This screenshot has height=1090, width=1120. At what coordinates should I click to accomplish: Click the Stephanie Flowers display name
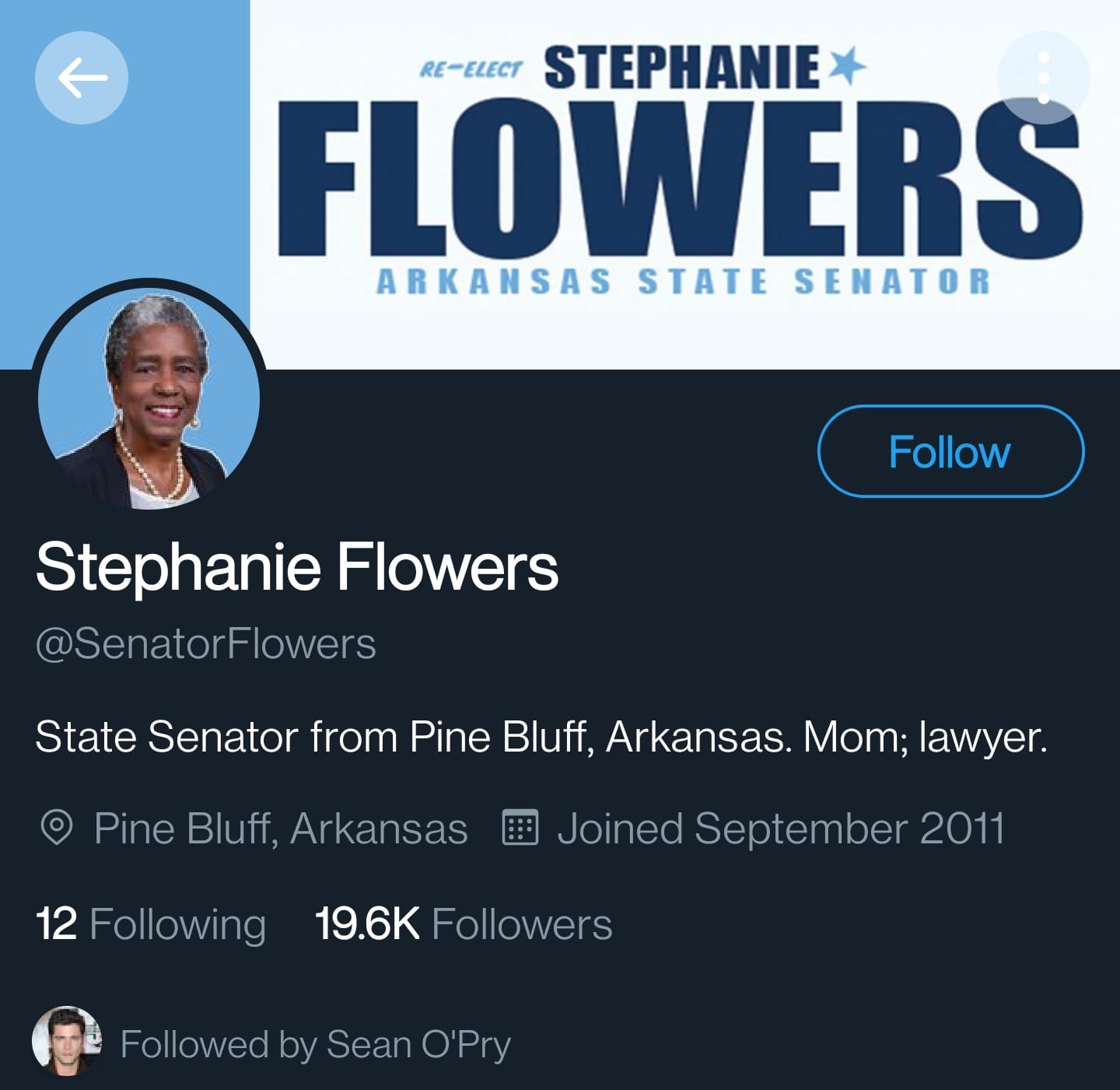point(297,567)
